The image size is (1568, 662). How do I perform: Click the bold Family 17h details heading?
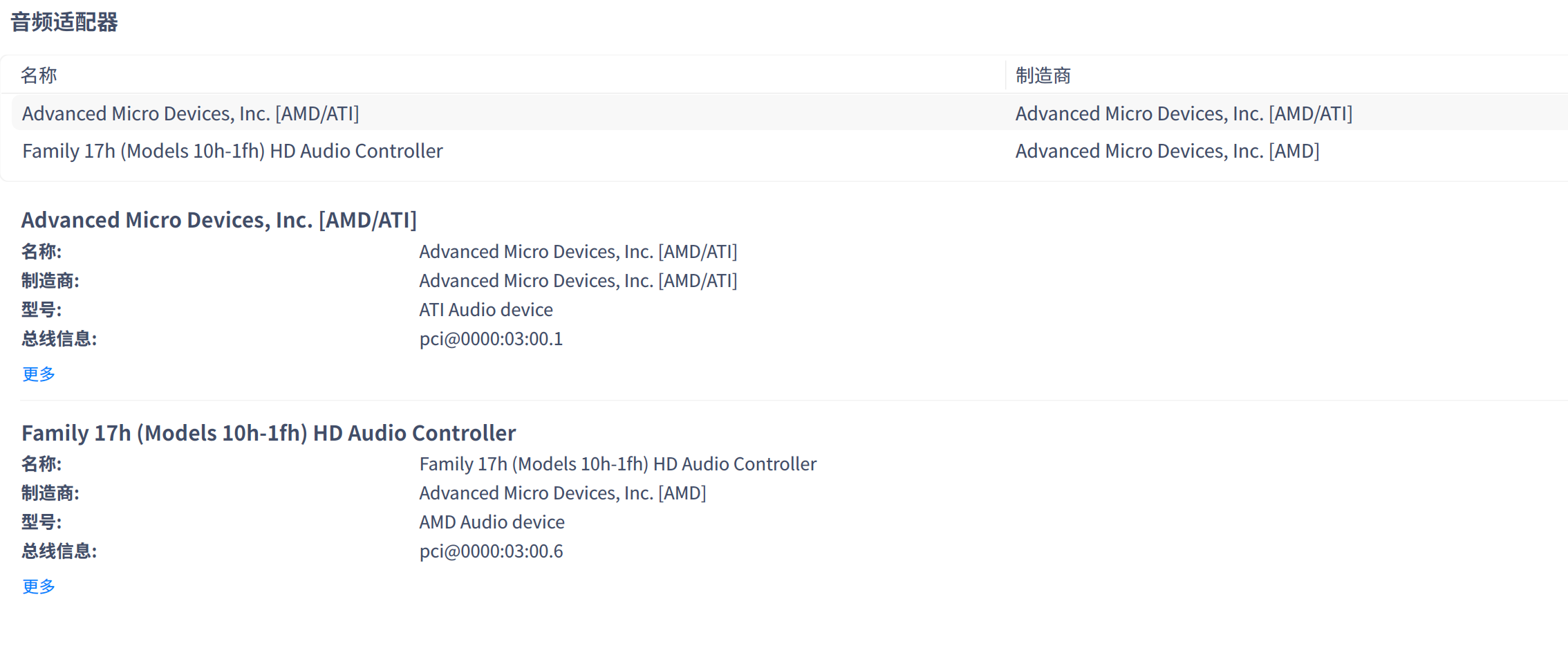pyautogui.click(x=268, y=433)
